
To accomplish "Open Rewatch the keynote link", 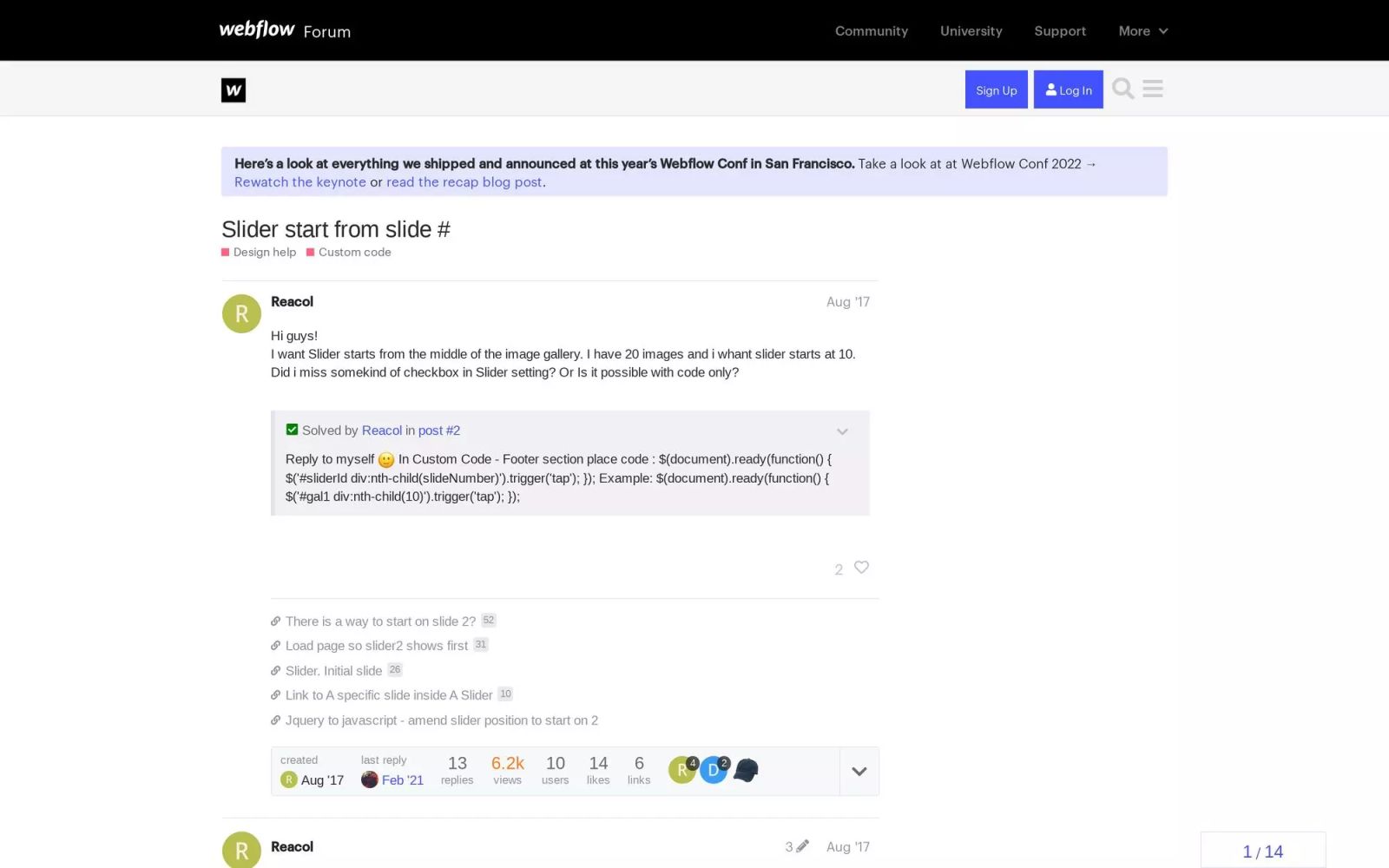I will pyautogui.click(x=300, y=182).
